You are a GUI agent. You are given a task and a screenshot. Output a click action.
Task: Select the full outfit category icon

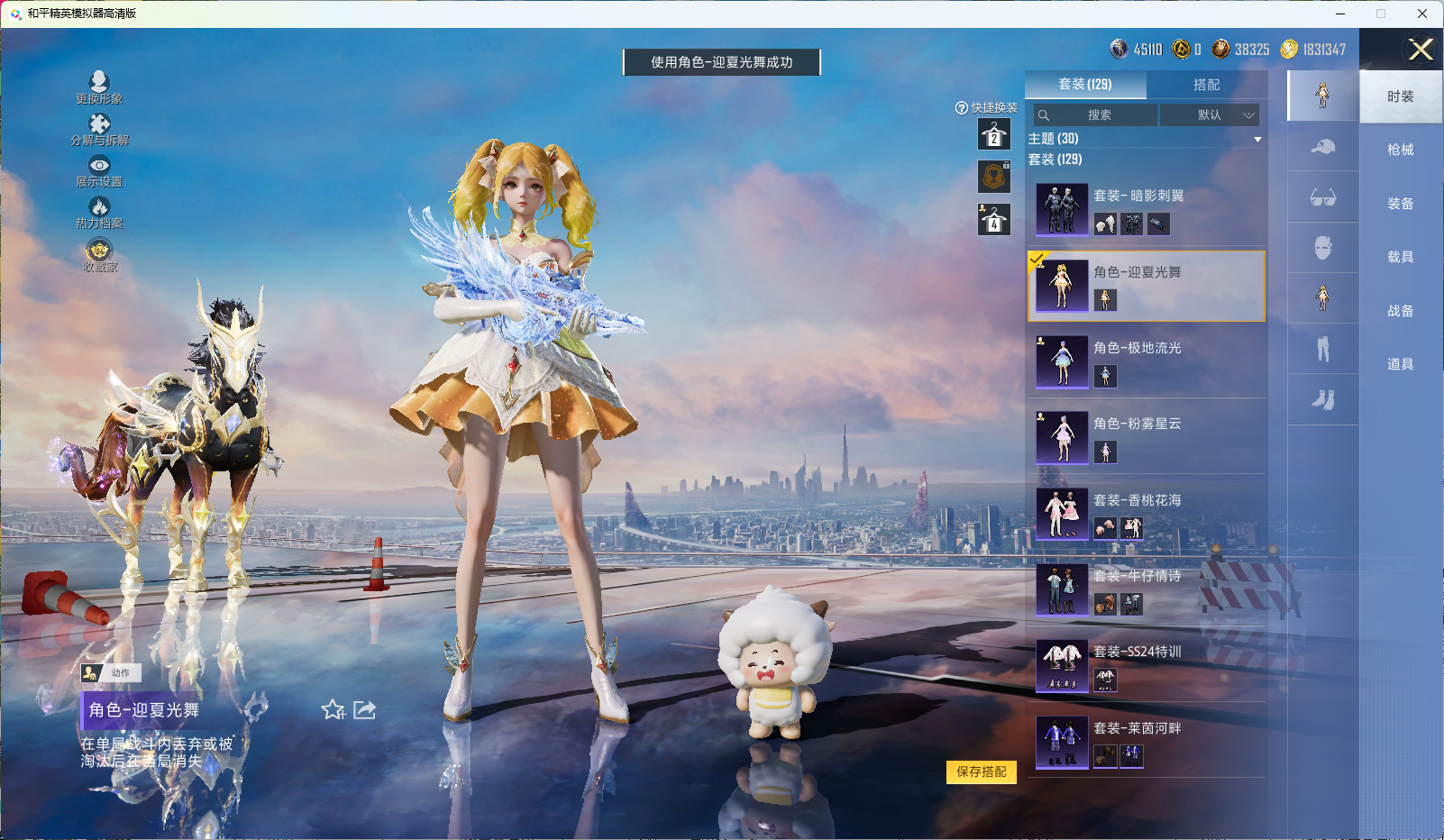pos(1322,95)
